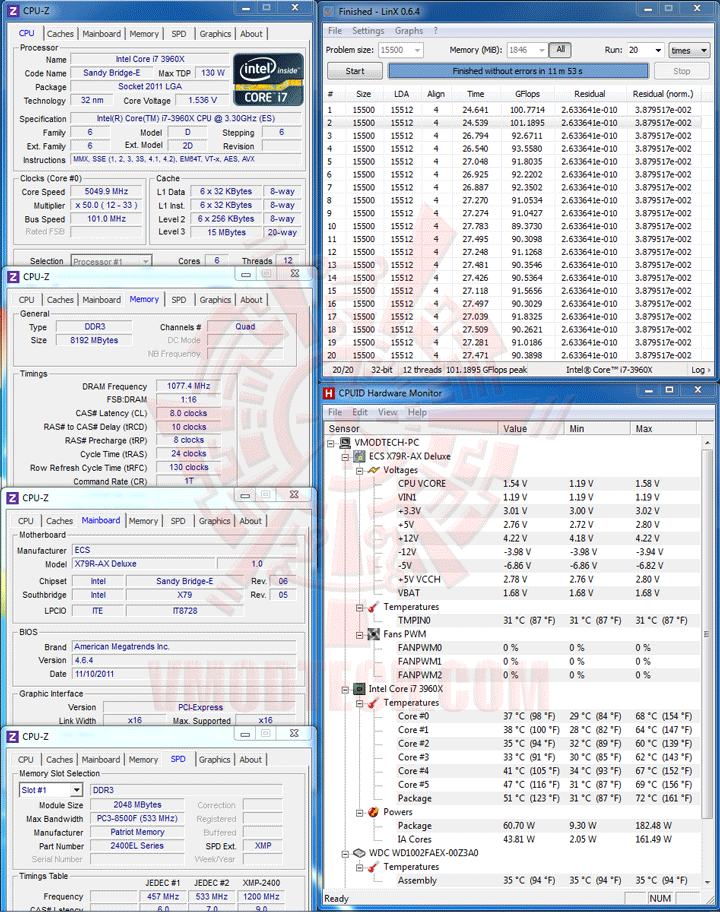Open About tab in CPU-Z Mainboard window

point(251,521)
